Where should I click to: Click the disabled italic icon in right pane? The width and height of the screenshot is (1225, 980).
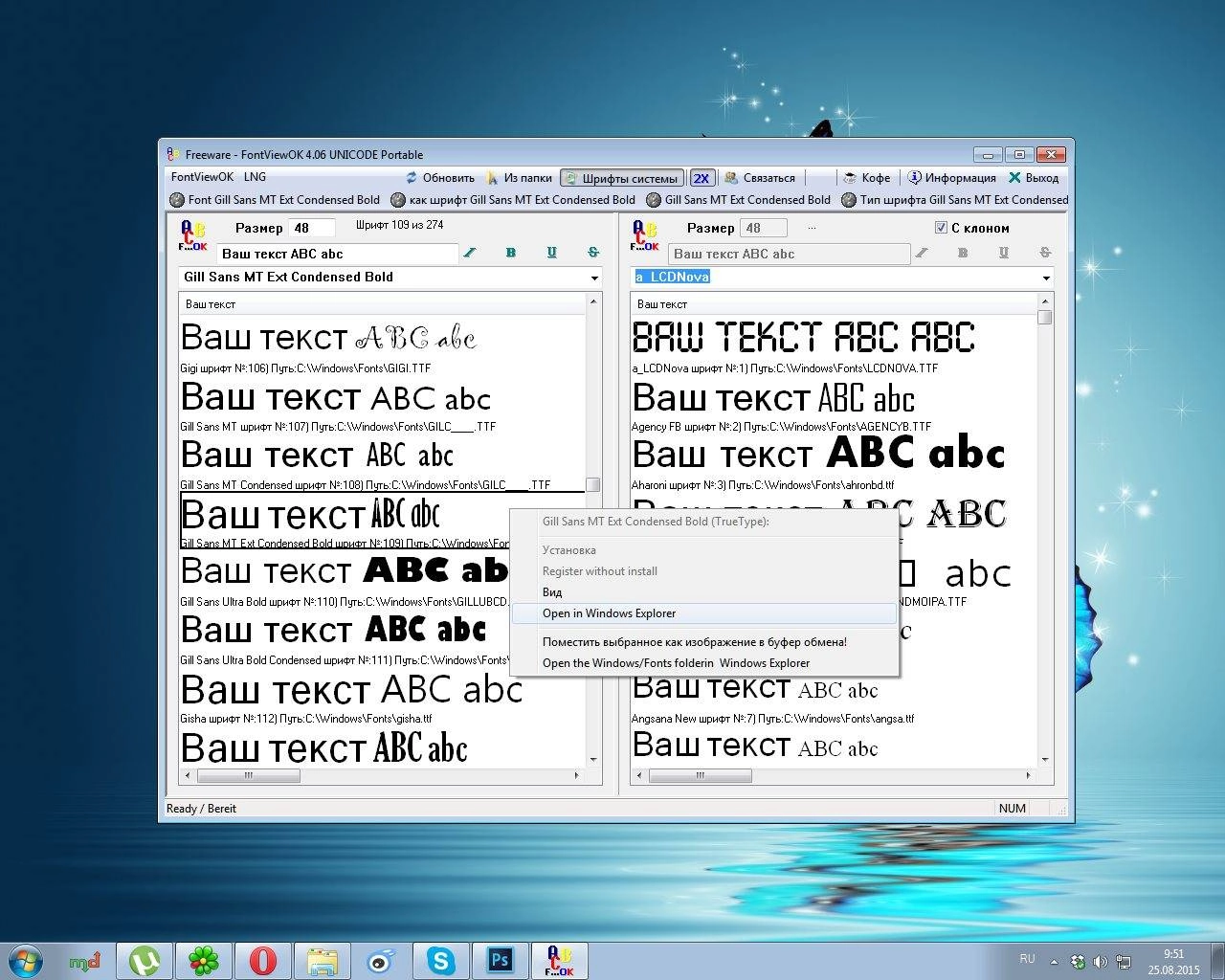pyautogui.click(x=922, y=253)
